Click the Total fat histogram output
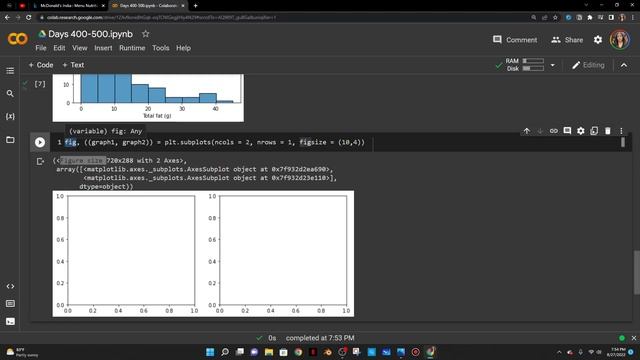 point(148,98)
